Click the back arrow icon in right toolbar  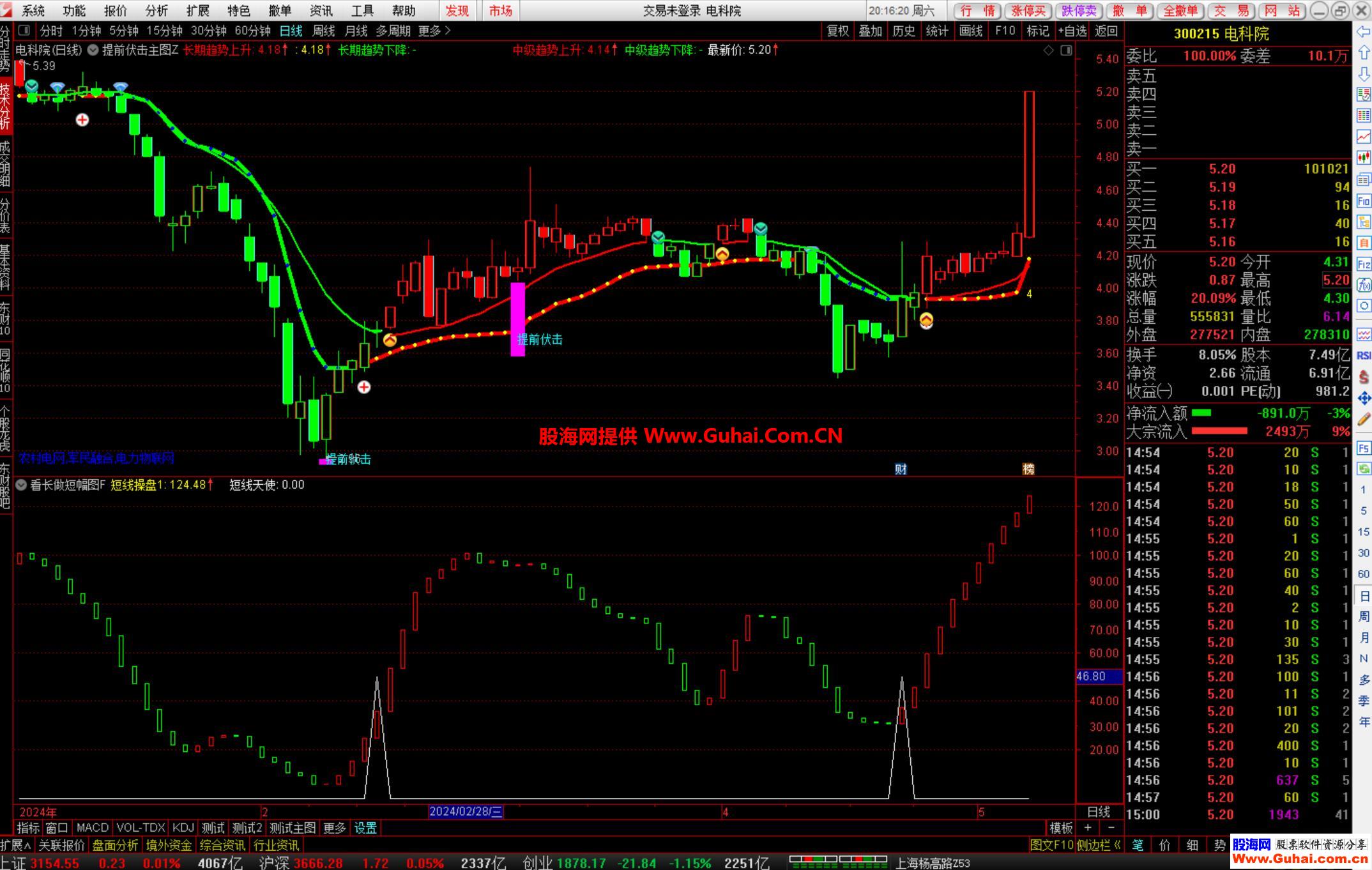pos(1363,32)
